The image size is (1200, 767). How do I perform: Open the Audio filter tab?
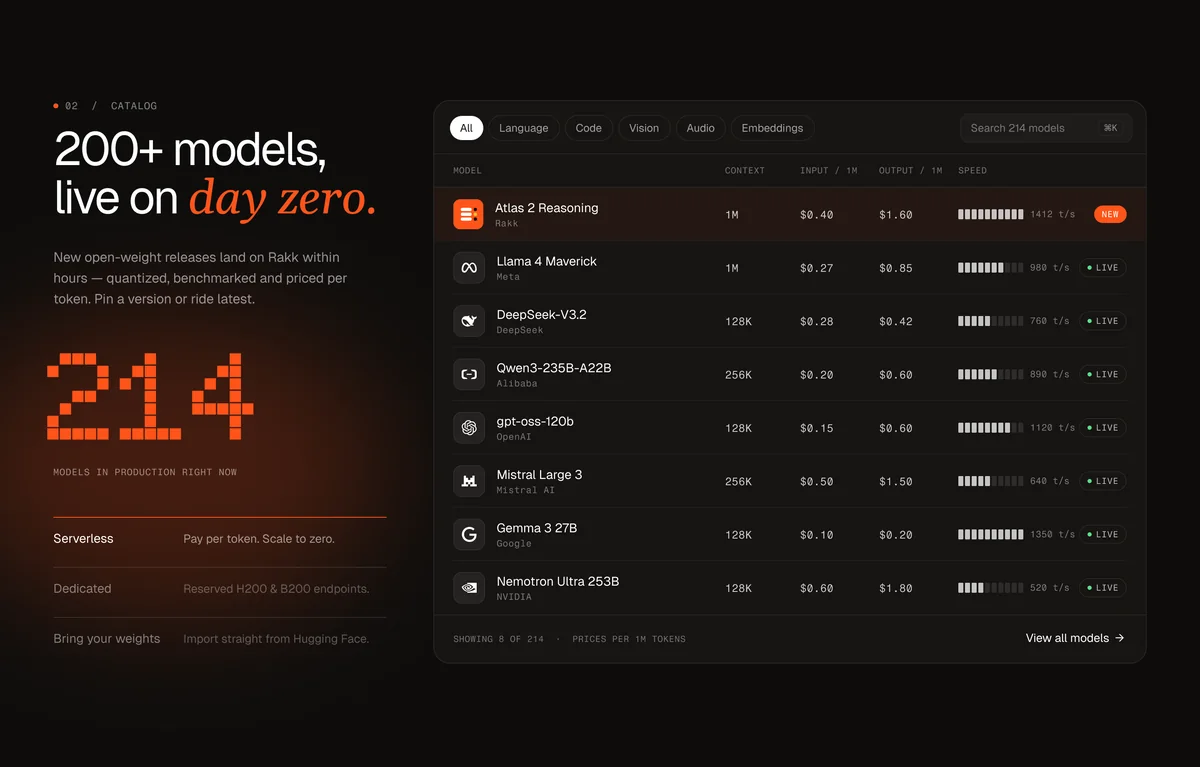pos(701,128)
